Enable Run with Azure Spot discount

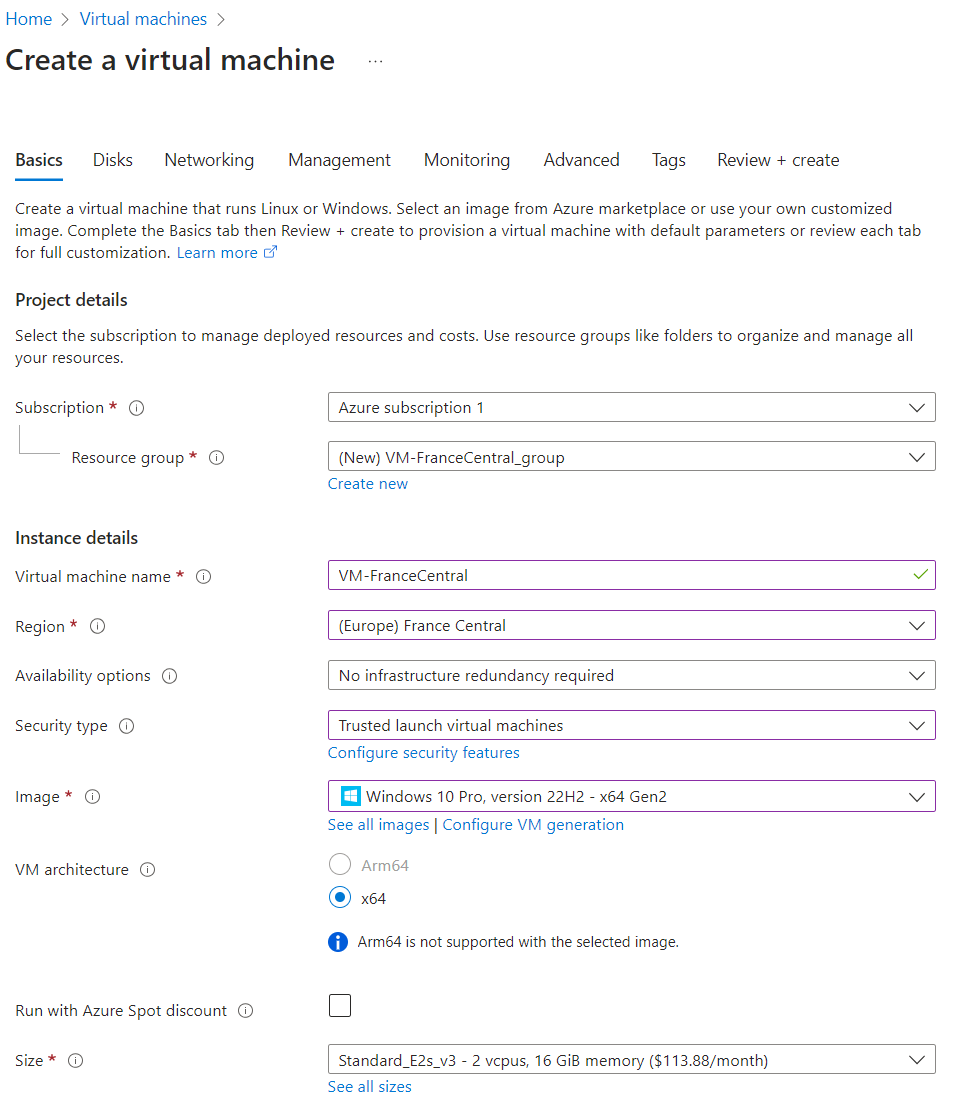coord(340,1006)
